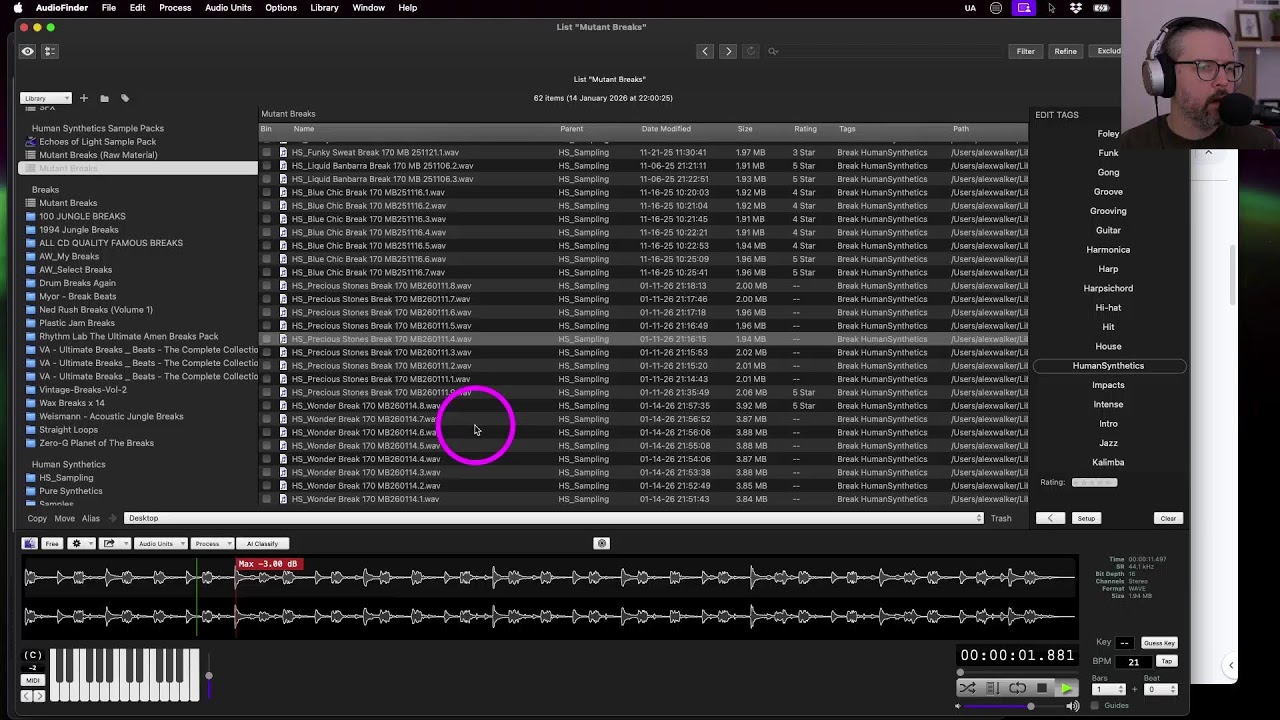Open the Library menu in menu bar
Screen dimensions: 1280x720
click(324, 8)
